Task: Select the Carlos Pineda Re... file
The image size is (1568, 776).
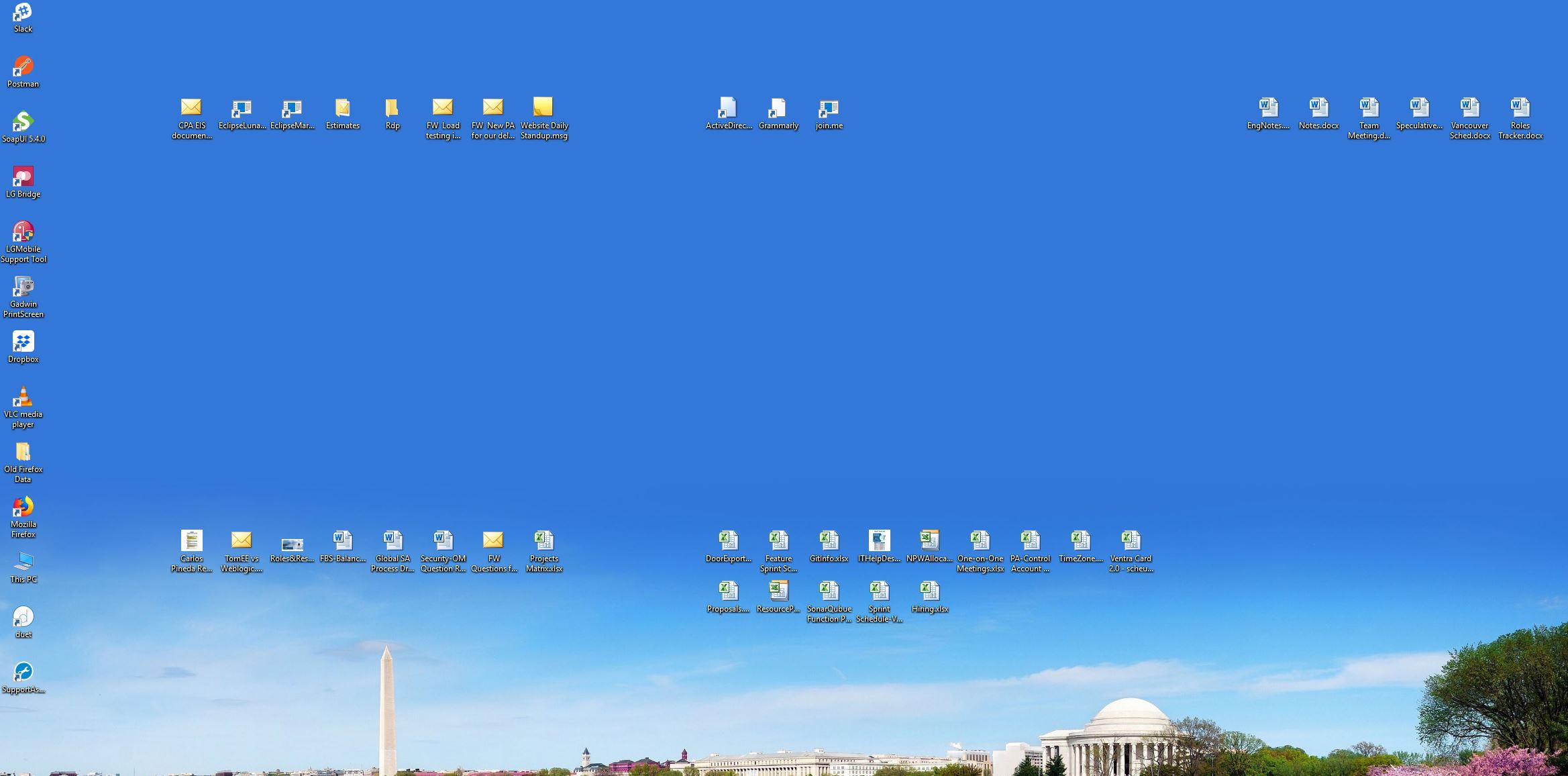Action: pyautogui.click(x=191, y=552)
